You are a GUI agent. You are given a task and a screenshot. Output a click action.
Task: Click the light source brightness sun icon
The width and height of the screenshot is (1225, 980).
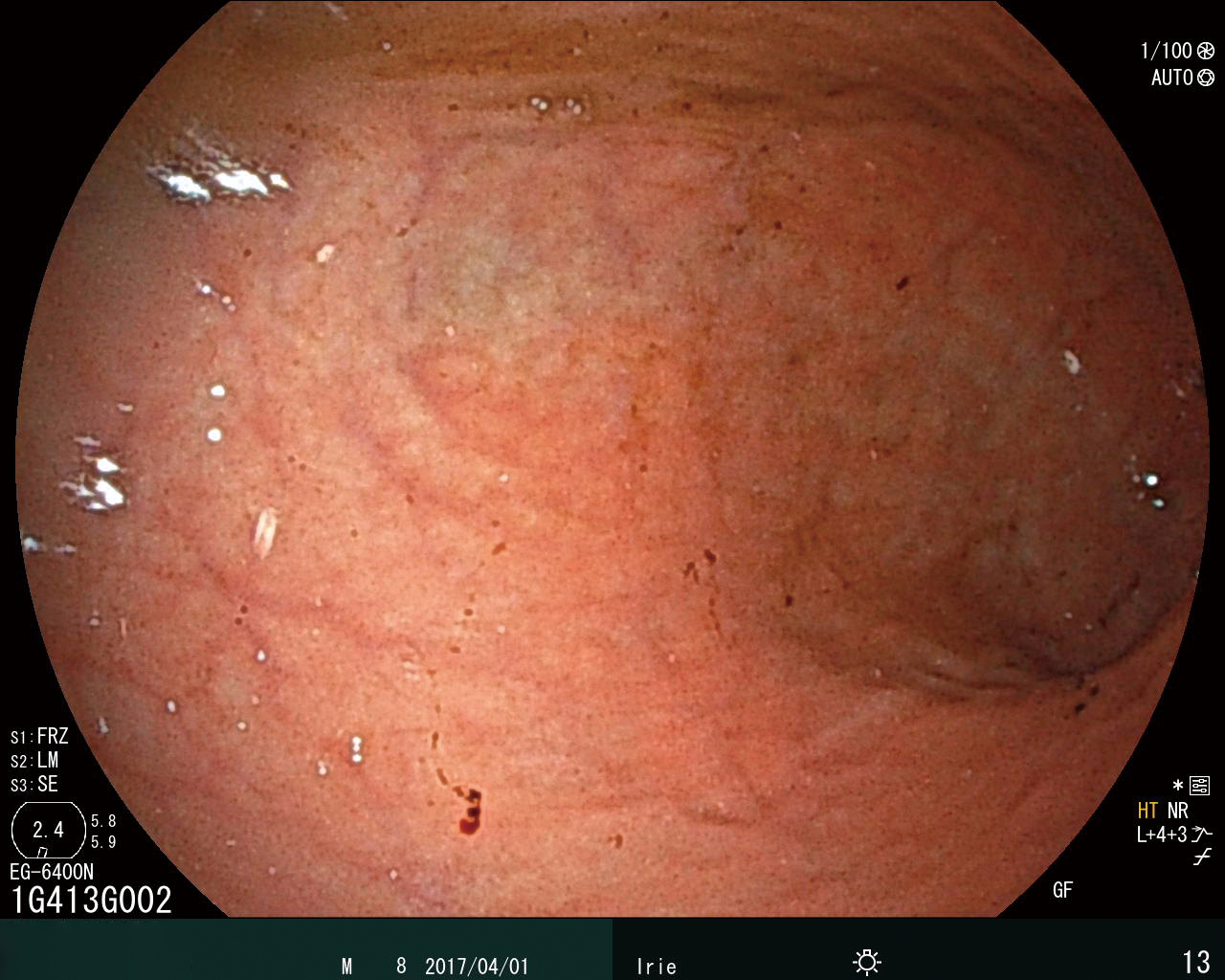pos(867,962)
